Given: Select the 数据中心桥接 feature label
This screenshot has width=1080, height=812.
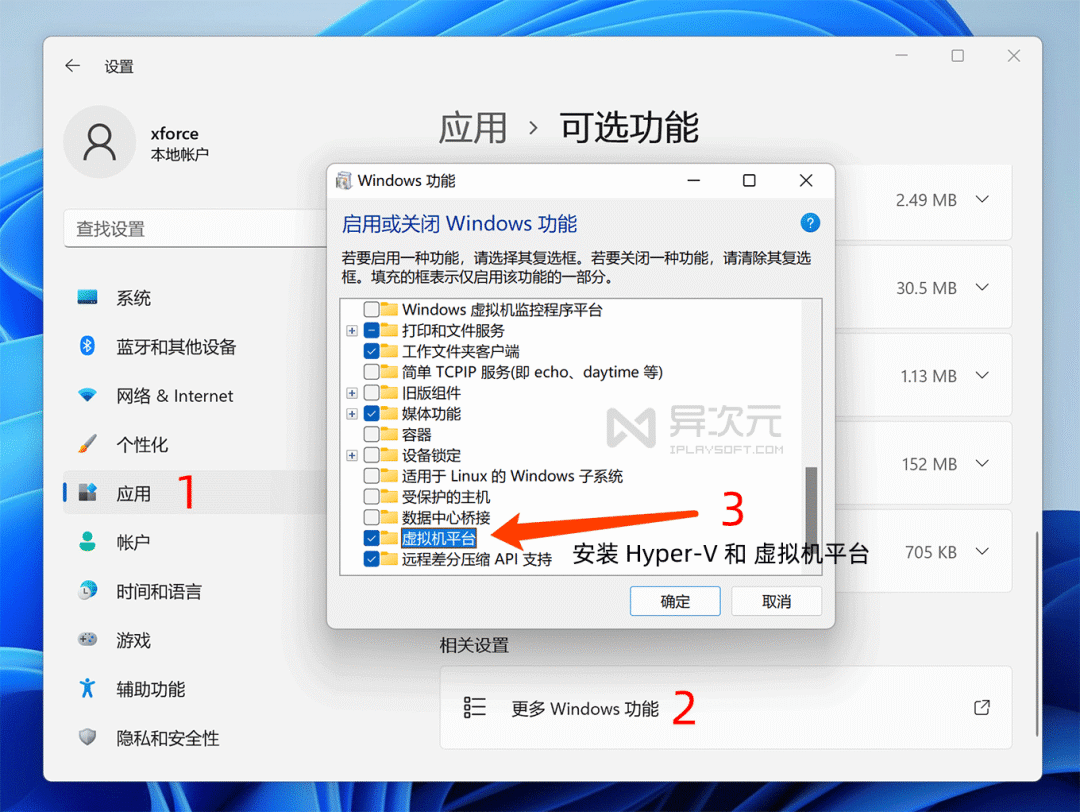Looking at the screenshot, I should 446,517.
